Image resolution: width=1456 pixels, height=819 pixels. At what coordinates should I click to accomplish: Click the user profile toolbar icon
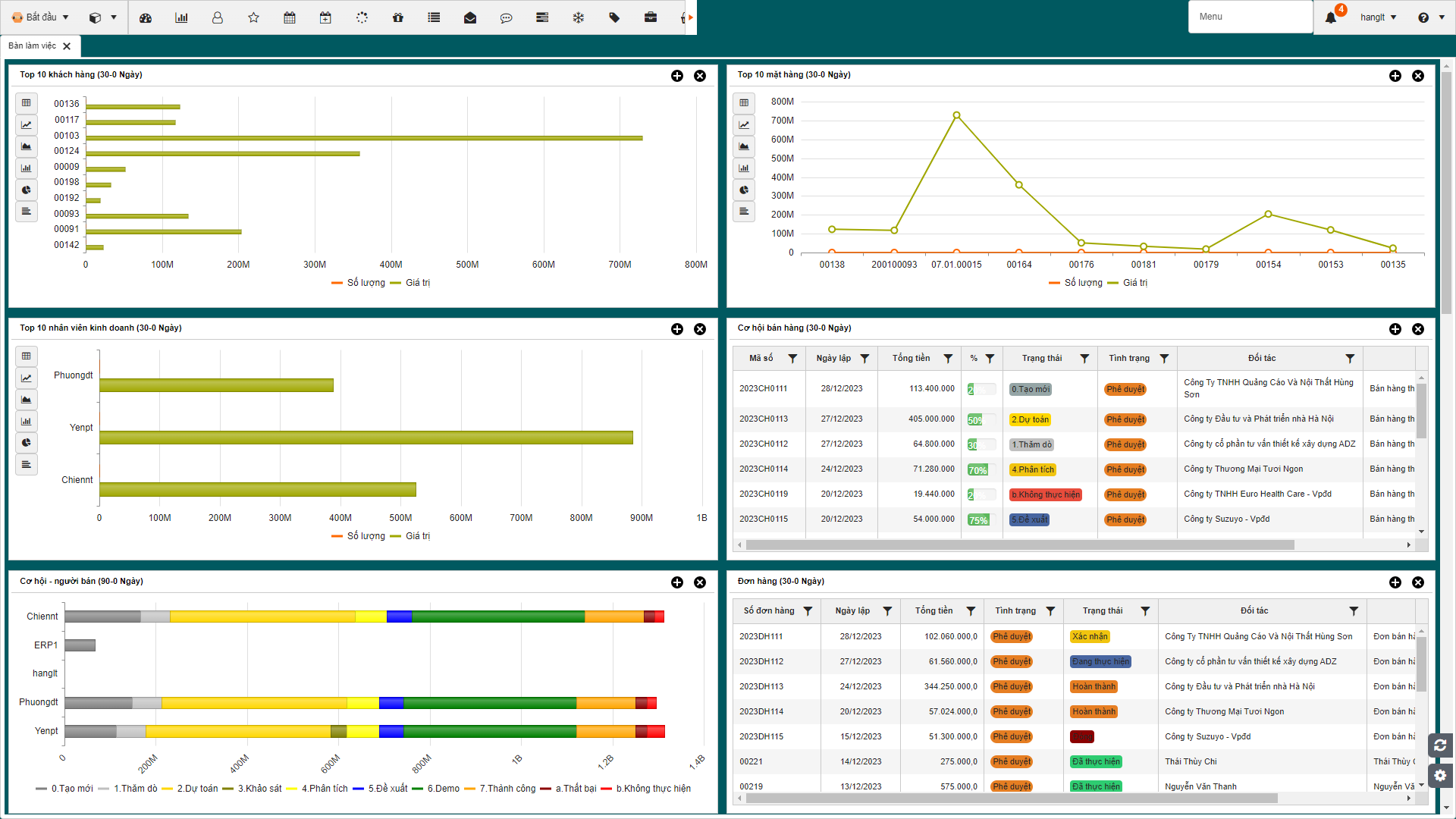(218, 17)
